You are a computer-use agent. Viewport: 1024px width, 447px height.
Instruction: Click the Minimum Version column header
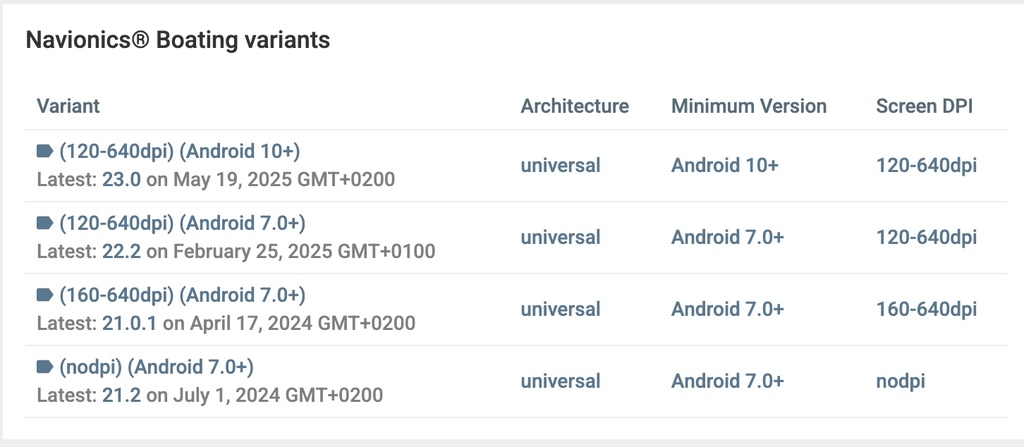pyautogui.click(x=749, y=106)
